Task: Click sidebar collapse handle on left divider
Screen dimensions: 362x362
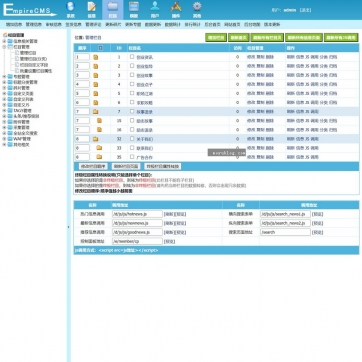Action: point(69,227)
